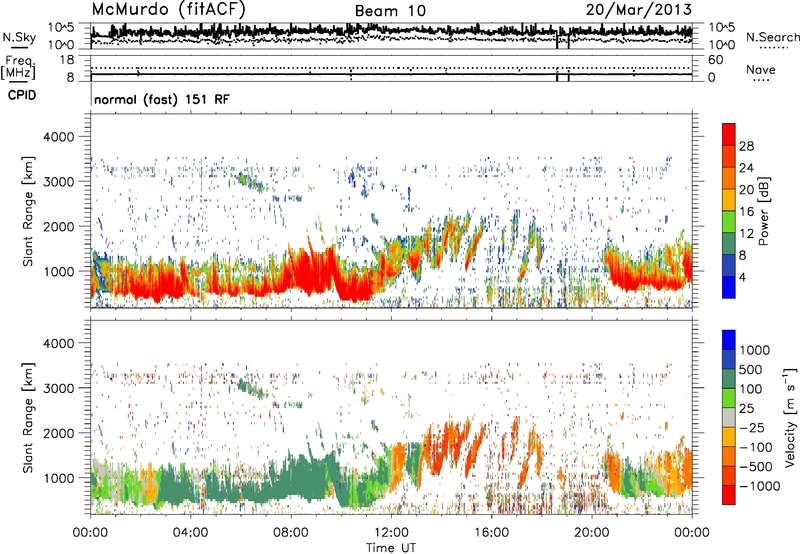Select the -25 tick on Velocity color bar
800x554 pixels.
pyautogui.click(x=752, y=428)
